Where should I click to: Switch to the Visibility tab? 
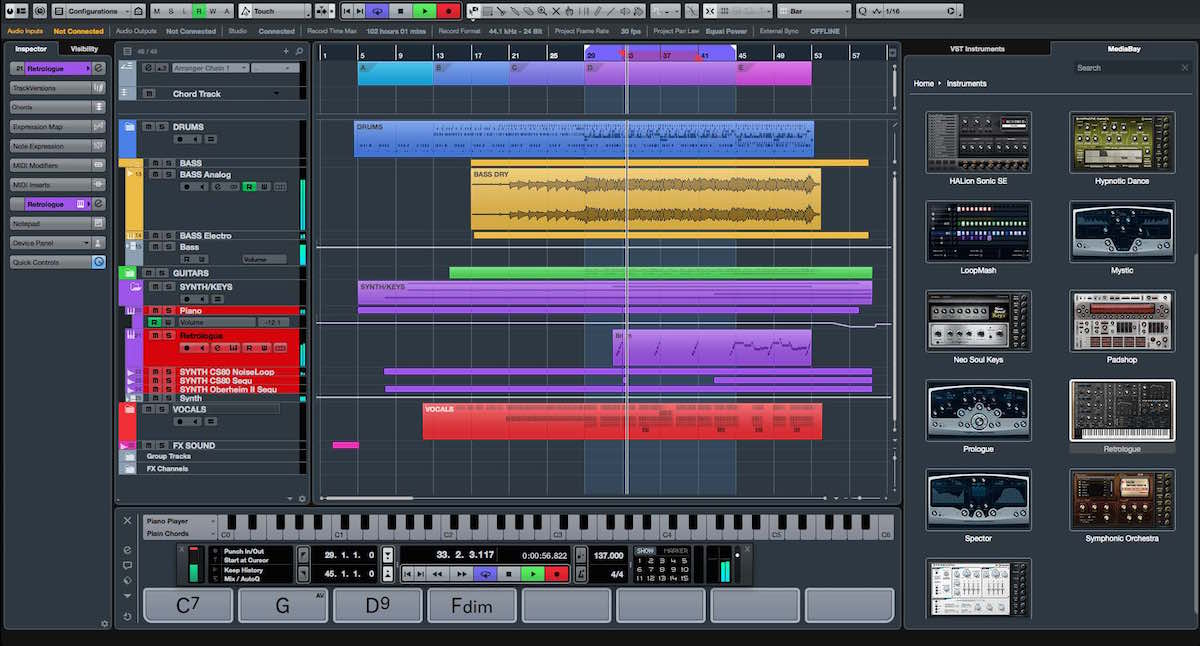(x=83, y=48)
